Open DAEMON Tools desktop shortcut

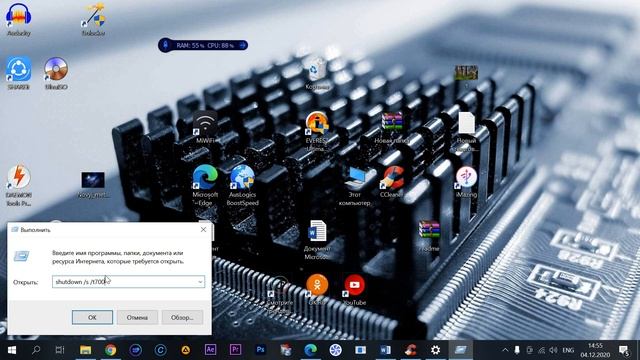tap(19, 186)
